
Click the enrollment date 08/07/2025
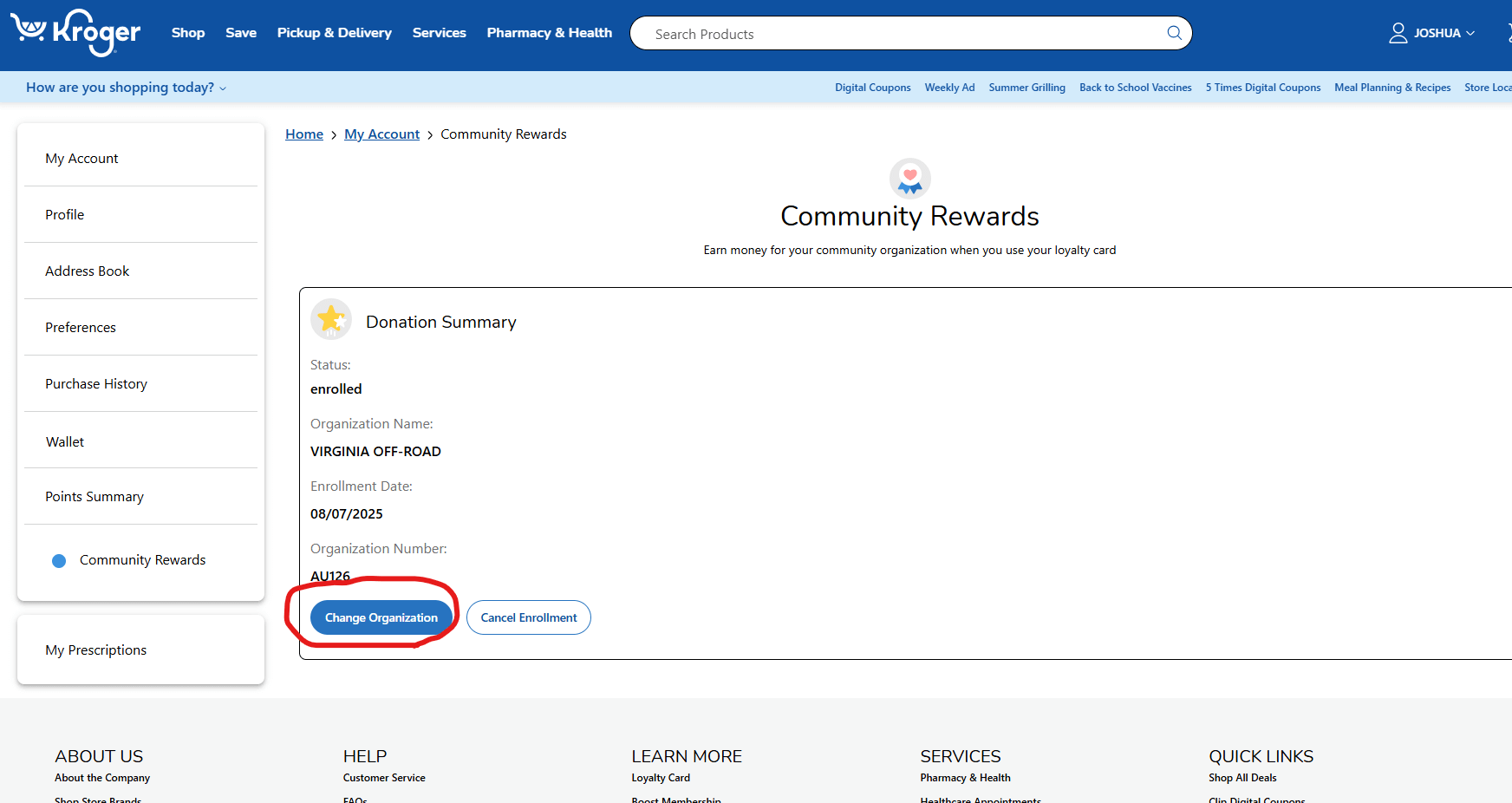[347, 514]
